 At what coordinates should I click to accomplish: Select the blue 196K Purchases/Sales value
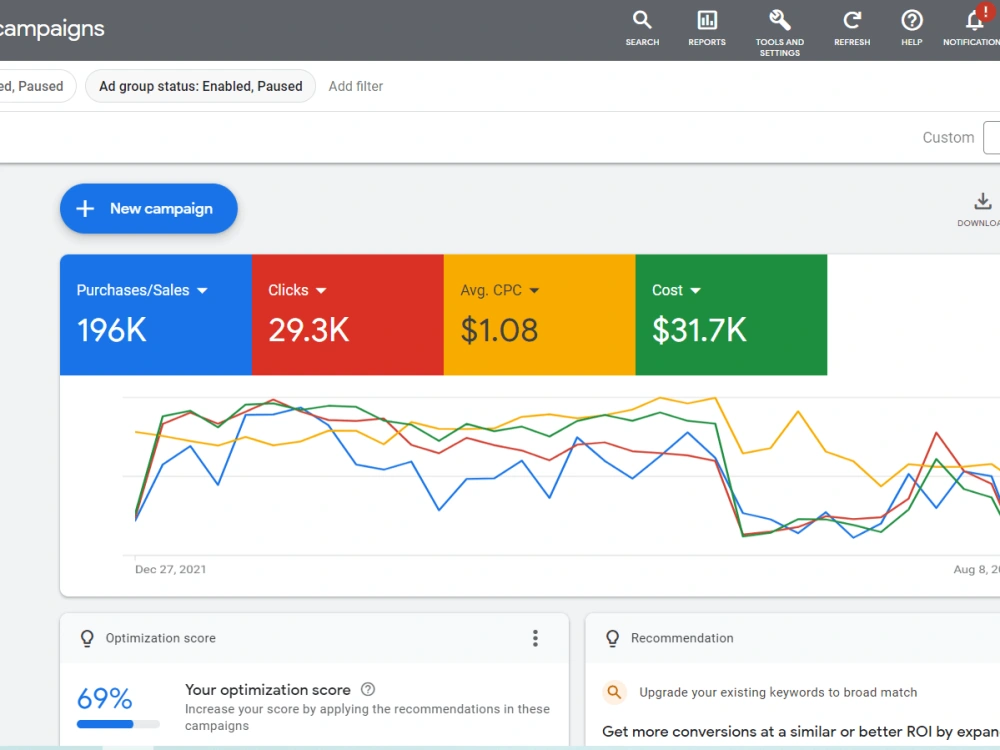click(x=112, y=330)
